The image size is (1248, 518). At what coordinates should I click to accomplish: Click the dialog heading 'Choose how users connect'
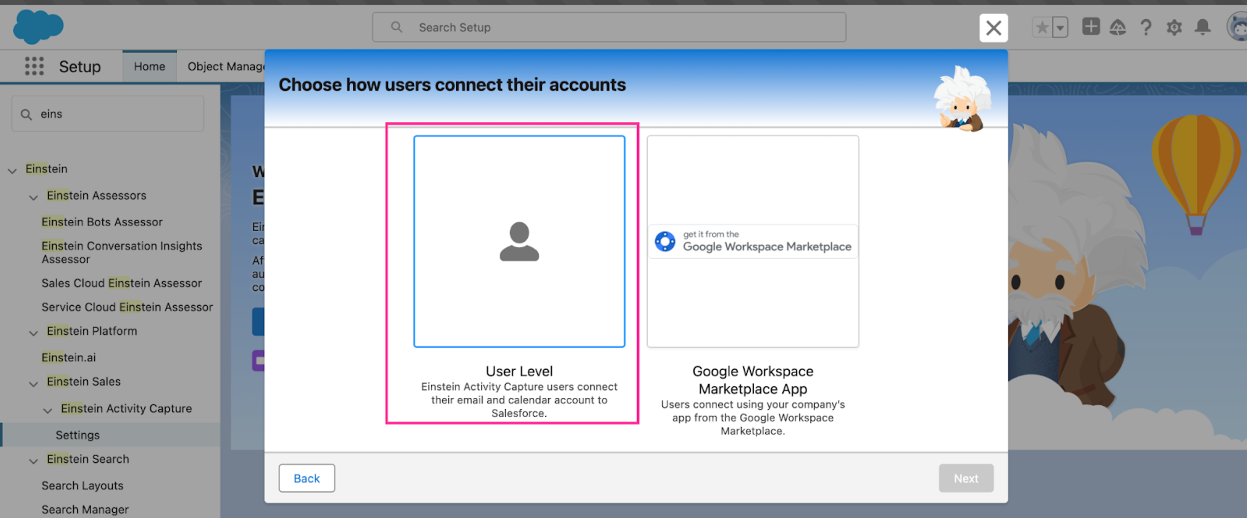pos(452,85)
